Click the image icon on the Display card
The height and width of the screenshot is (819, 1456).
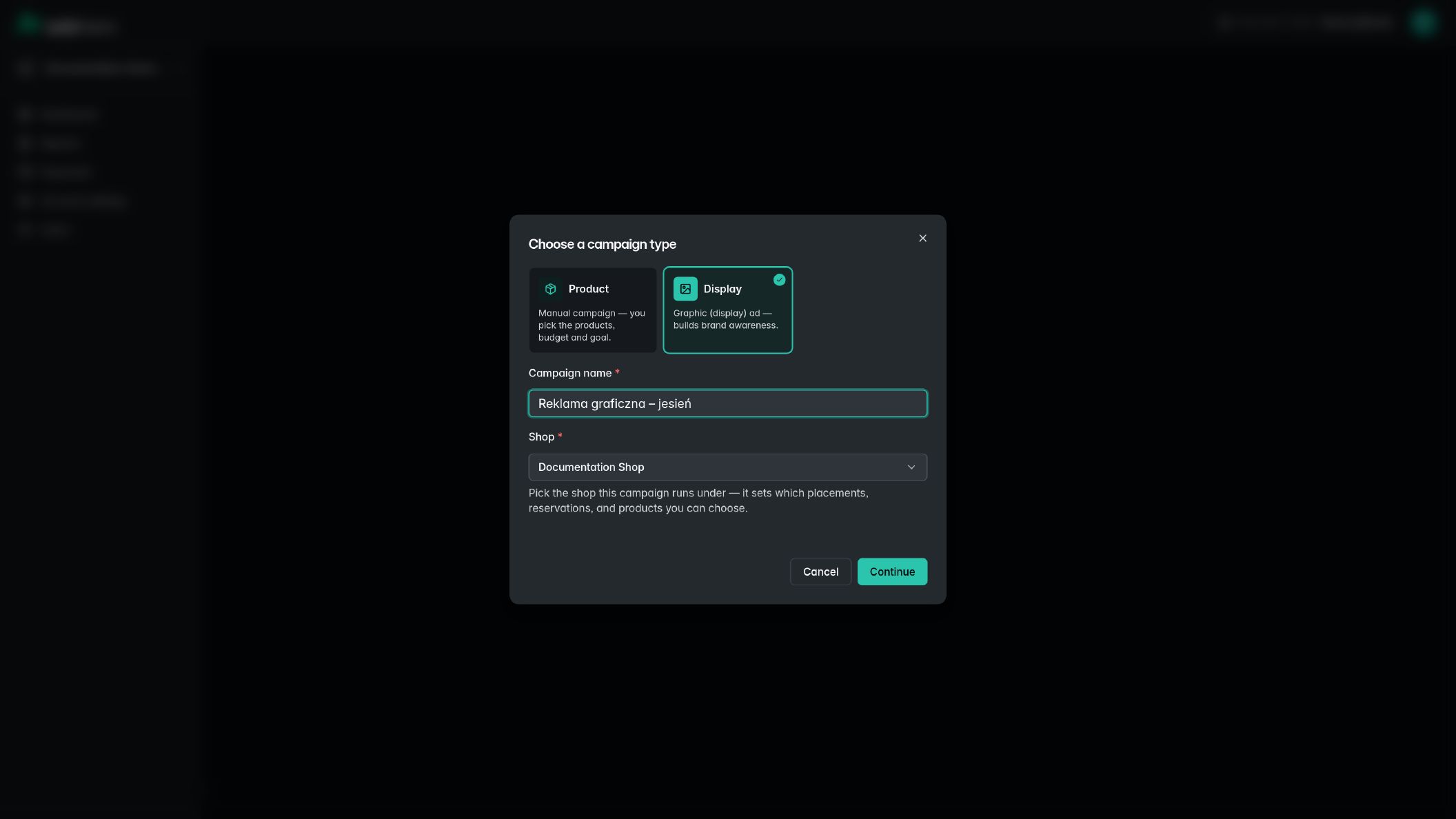[x=685, y=289]
